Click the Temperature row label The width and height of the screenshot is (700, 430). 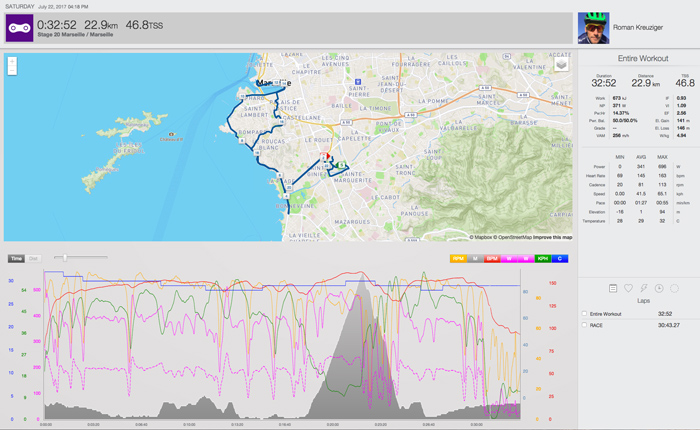coord(594,221)
